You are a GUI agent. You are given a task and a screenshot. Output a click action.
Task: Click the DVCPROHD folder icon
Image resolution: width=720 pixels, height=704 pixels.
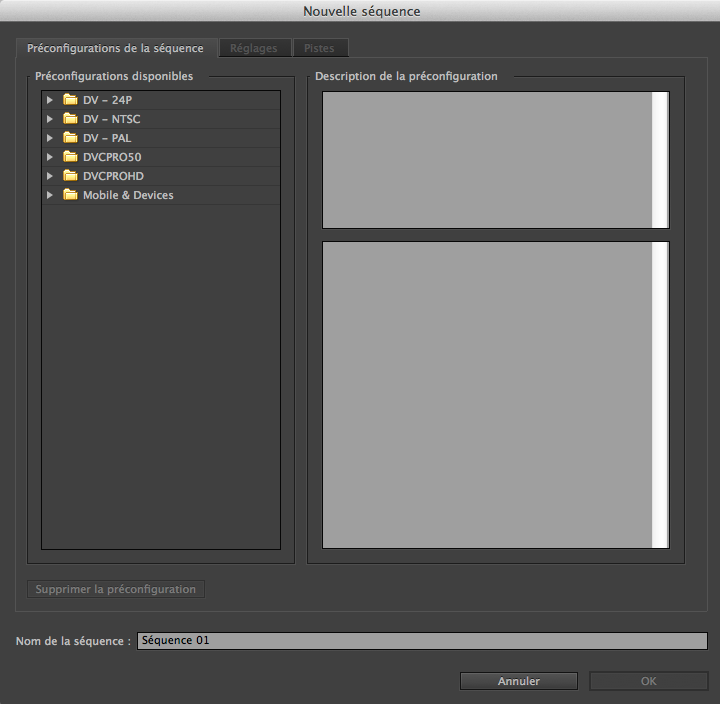70,176
